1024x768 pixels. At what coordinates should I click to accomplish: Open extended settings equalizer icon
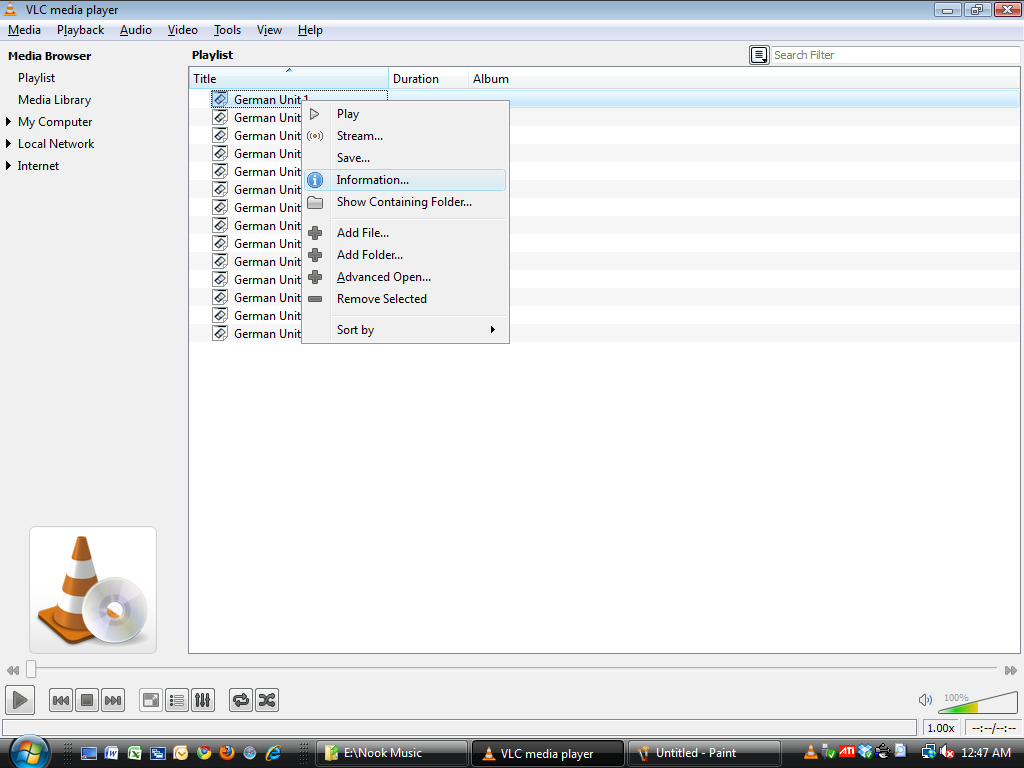click(x=202, y=700)
